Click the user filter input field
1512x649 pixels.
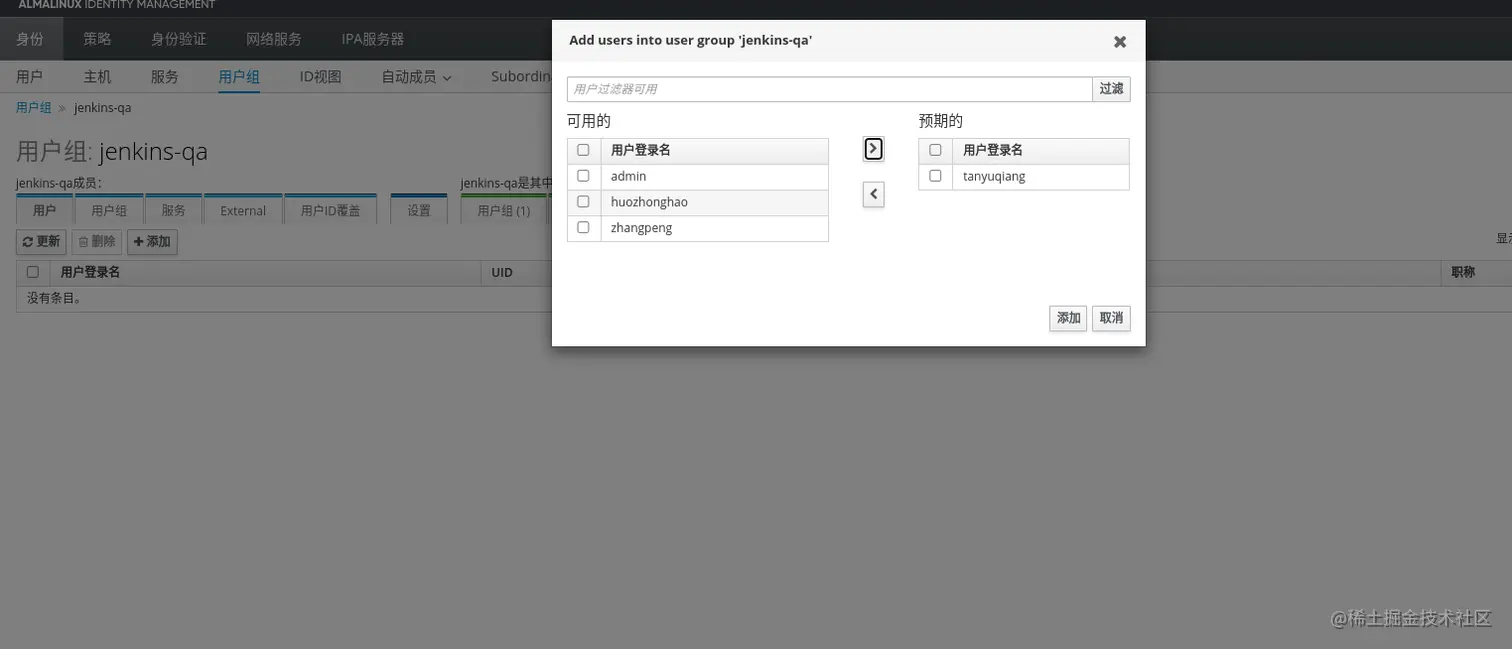pos(829,89)
